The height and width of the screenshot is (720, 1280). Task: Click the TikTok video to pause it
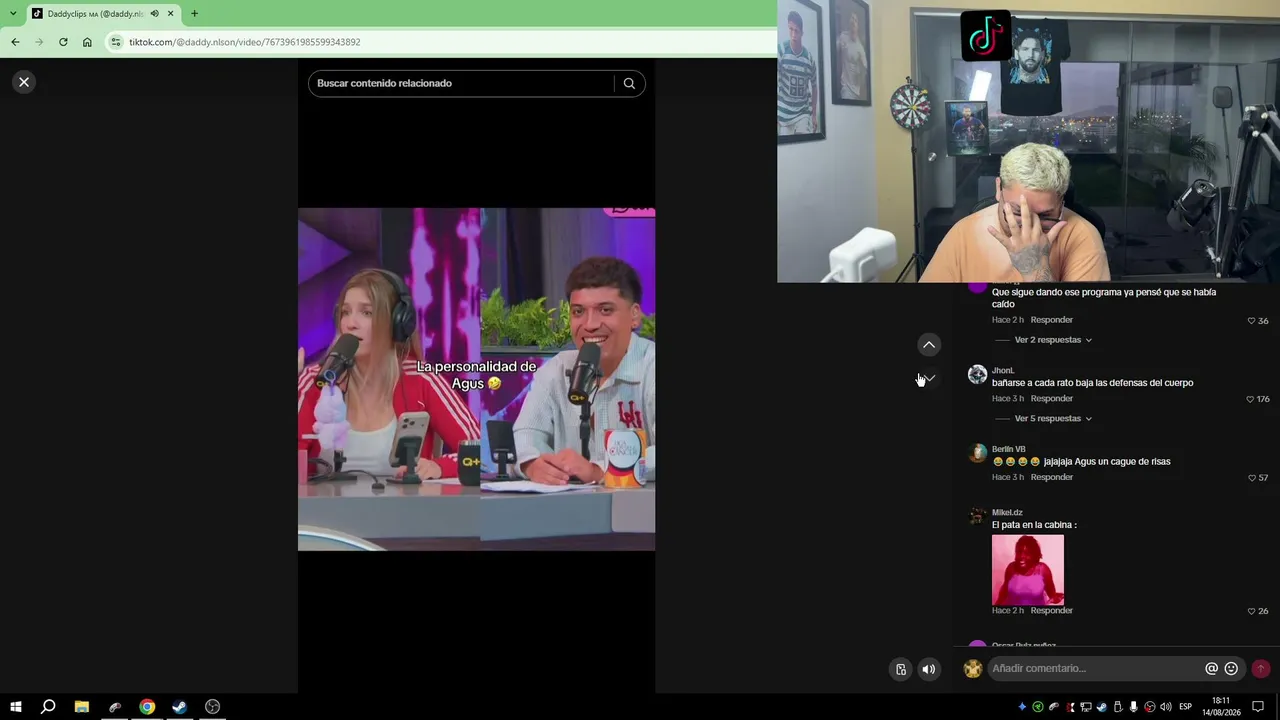click(476, 379)
